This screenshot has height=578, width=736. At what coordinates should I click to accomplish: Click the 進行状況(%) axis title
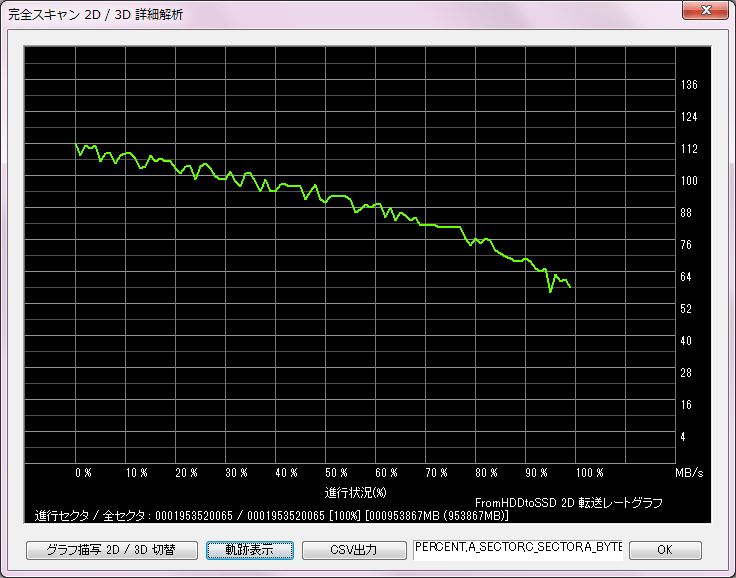355,493
